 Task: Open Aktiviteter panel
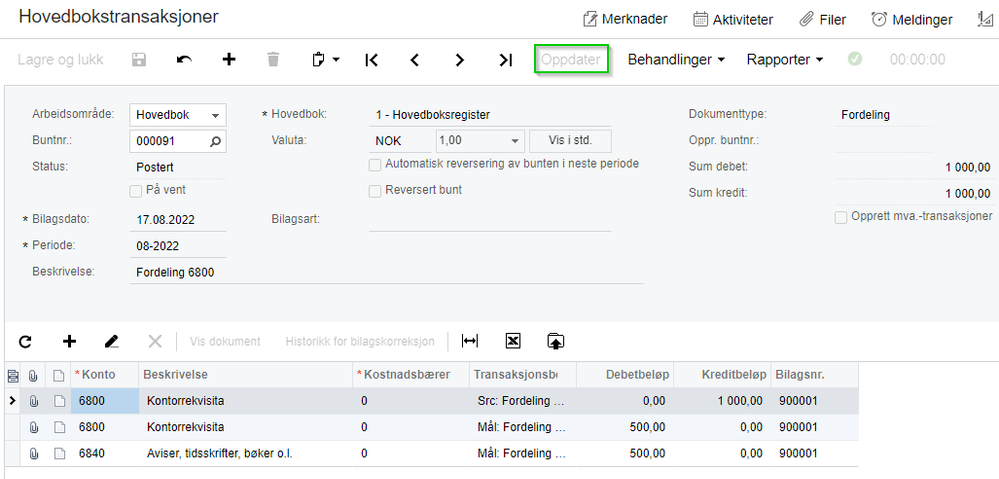tap(733, 19)
